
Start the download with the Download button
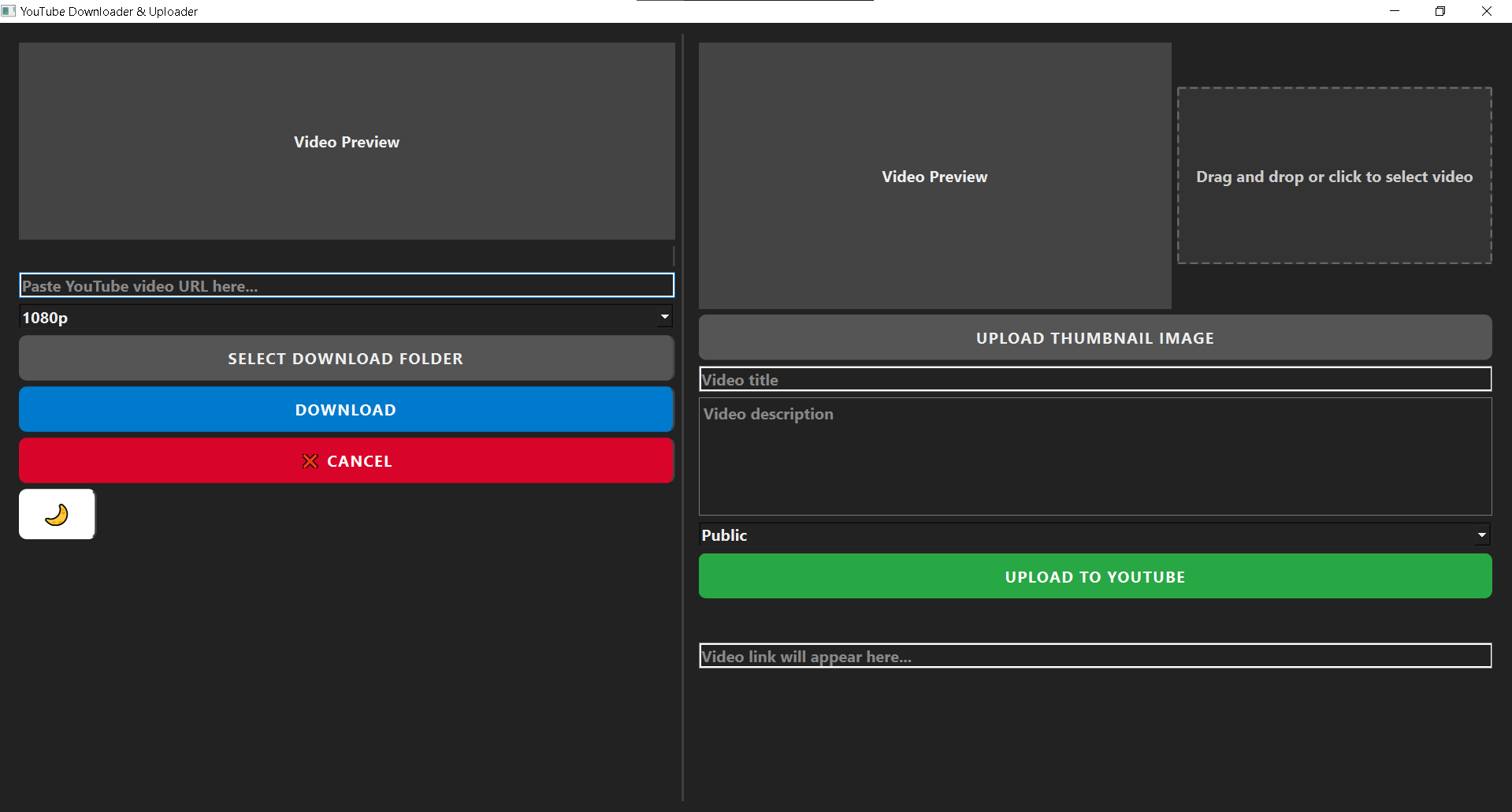tap(346, 409)
